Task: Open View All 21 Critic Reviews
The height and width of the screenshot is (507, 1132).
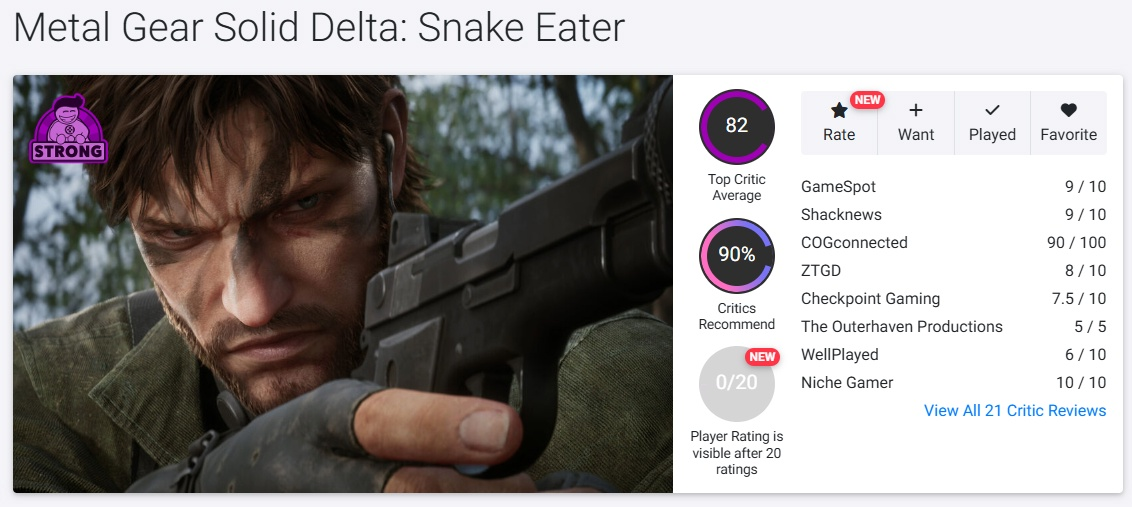Action: point(1015,411)
